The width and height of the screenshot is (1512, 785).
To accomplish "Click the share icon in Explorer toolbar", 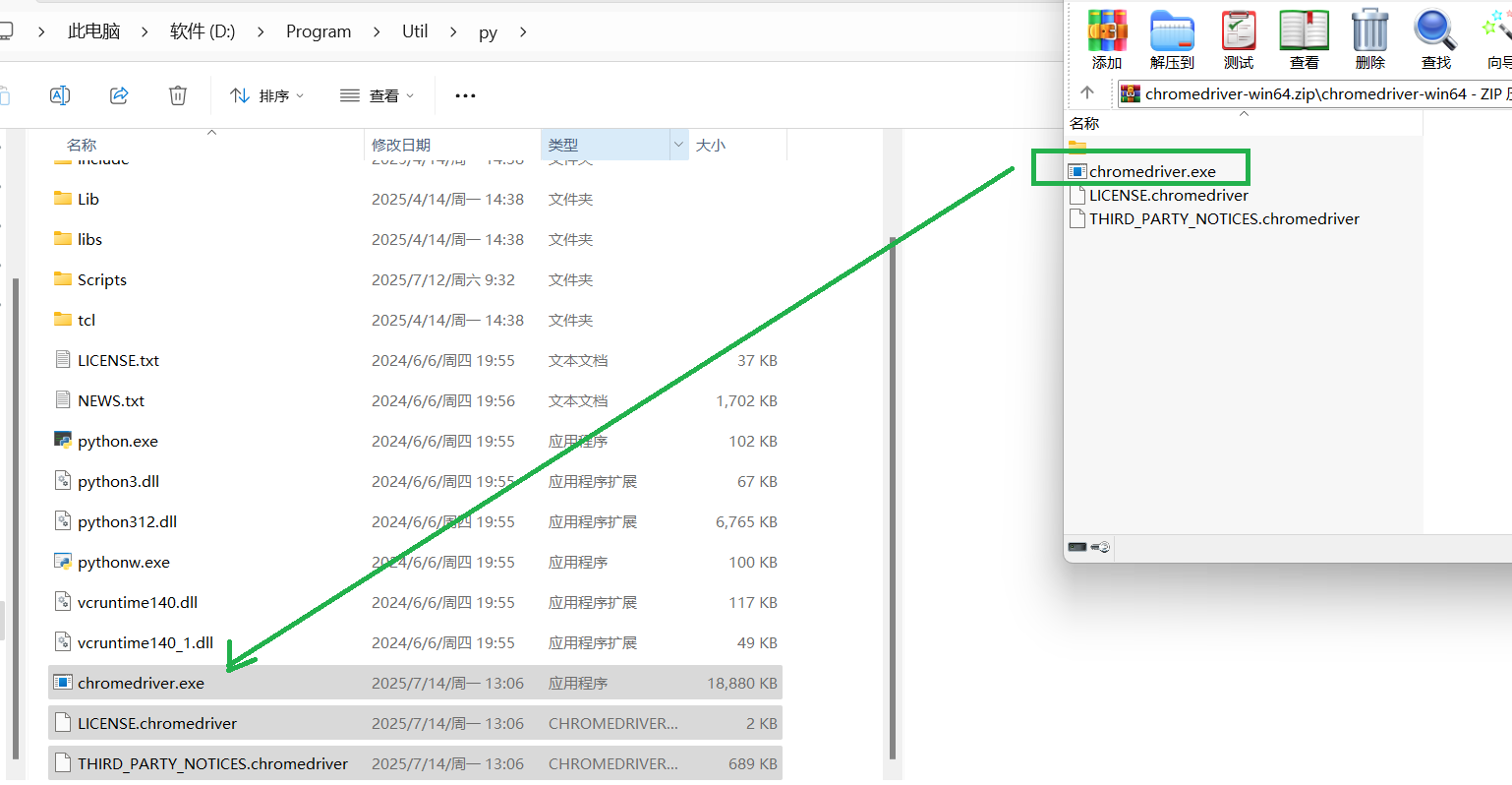I will (x=118, y=95).
